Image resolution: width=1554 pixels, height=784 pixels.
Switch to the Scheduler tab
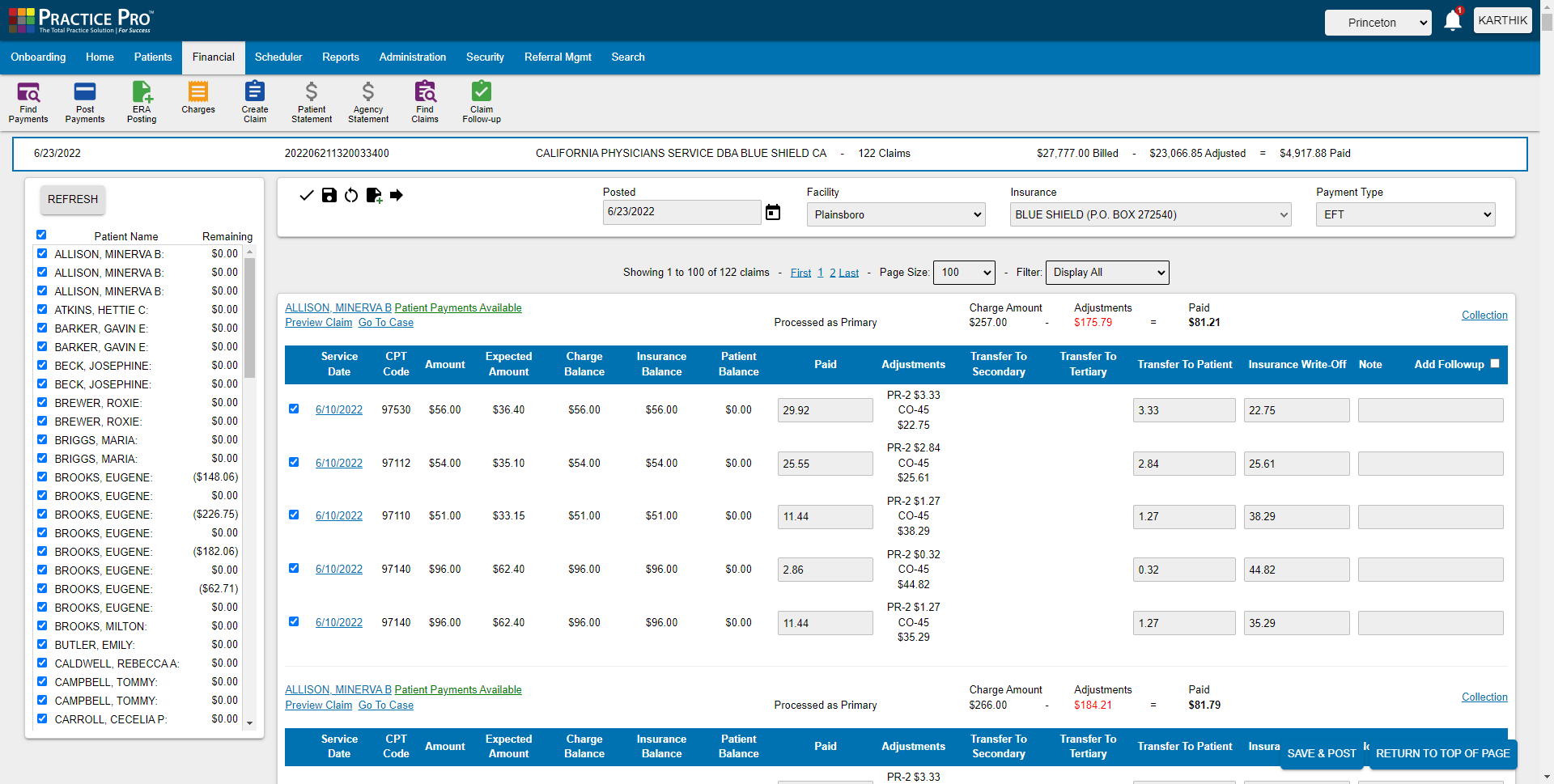point(278,57)
